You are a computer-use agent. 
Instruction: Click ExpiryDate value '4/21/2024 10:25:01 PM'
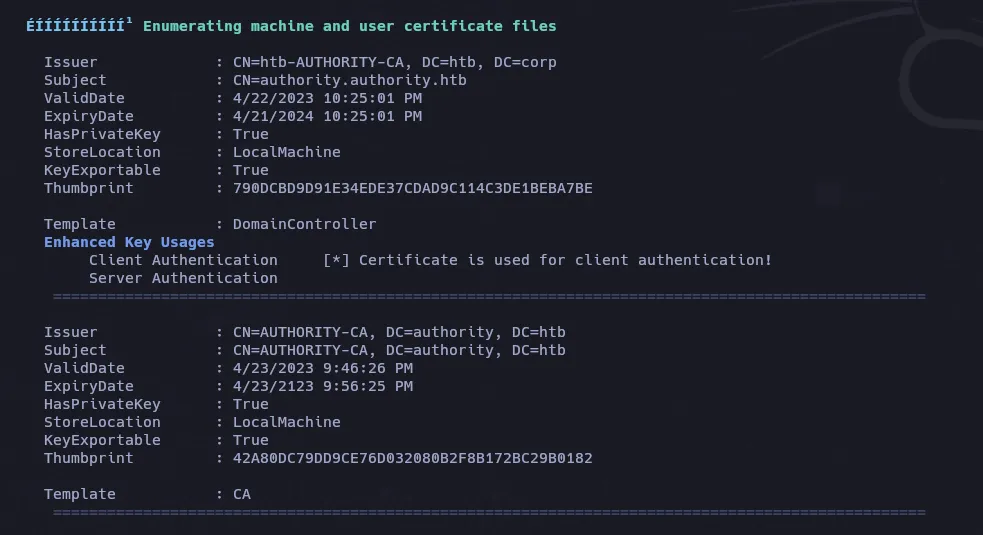click(327, 117)
